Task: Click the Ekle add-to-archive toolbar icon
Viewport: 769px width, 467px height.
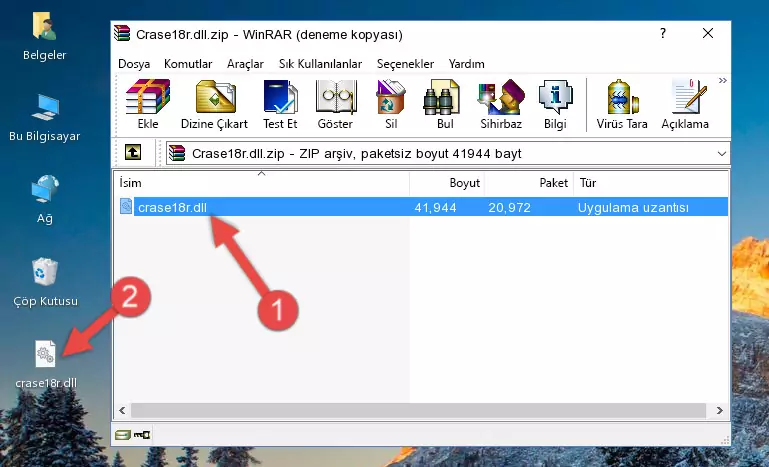Action: (148, 104)
